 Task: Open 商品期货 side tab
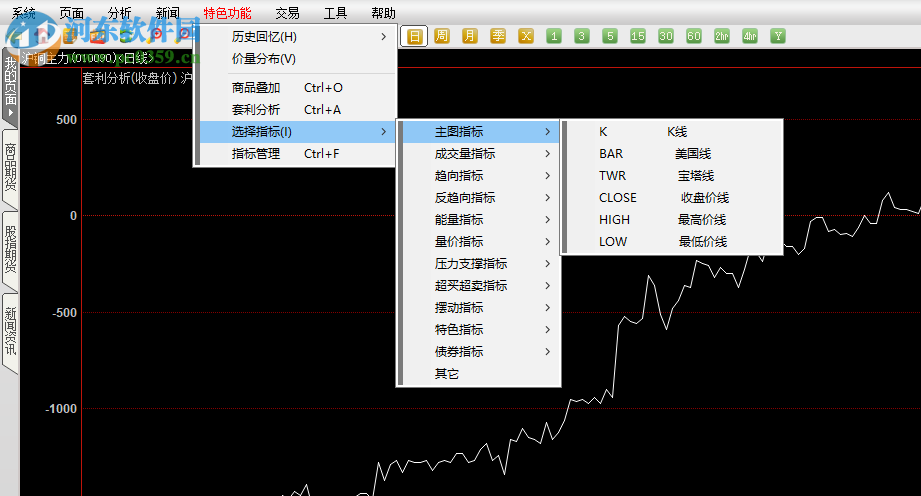[10, 169]
